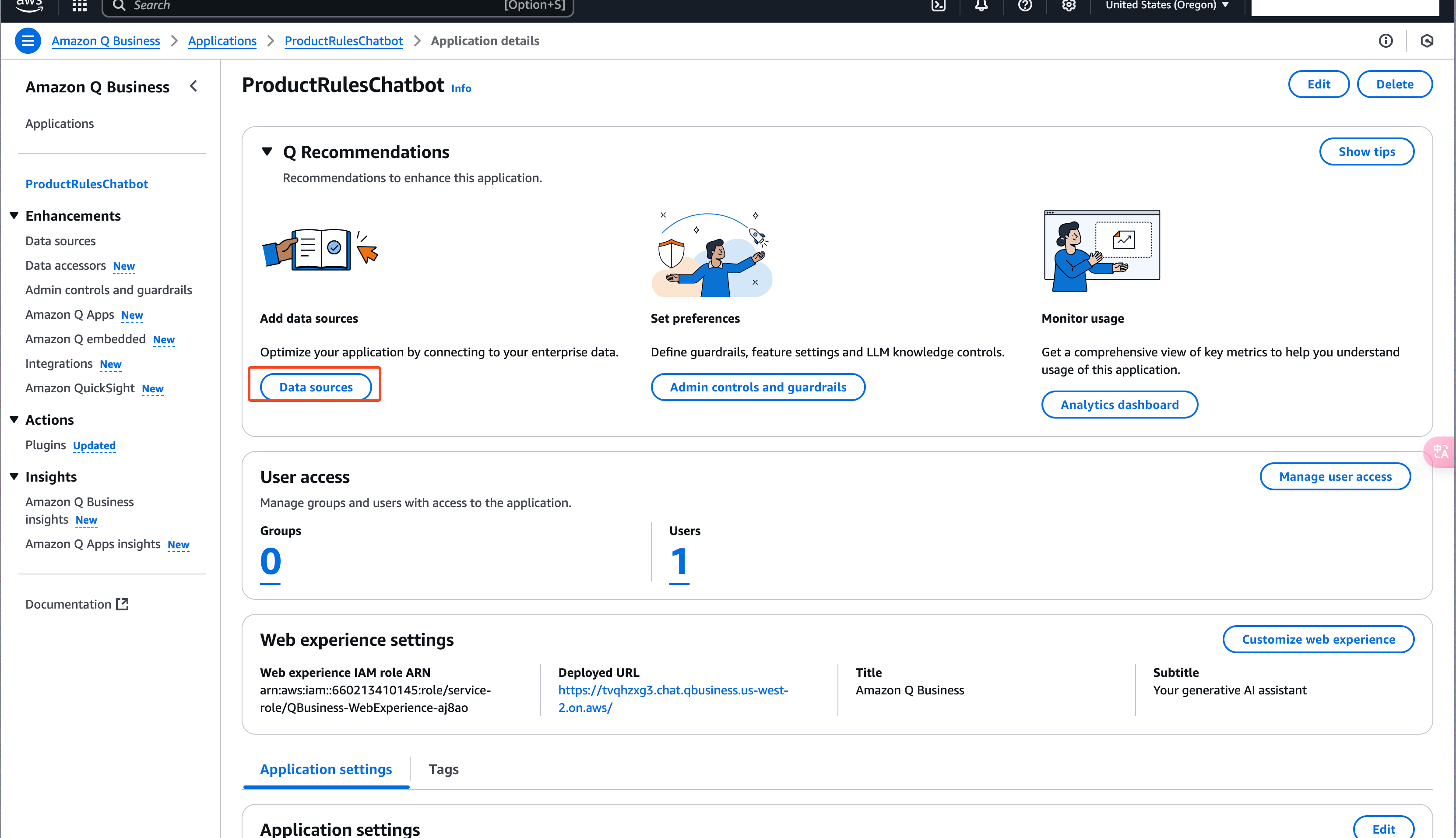Open Data sources in the side navigation
The width and height of the screenshot is (1456, 838).
[60, 241]
